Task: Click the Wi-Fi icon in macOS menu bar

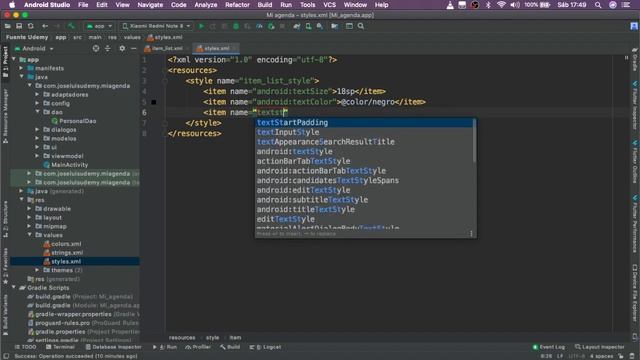Action: tap(501, 5)
